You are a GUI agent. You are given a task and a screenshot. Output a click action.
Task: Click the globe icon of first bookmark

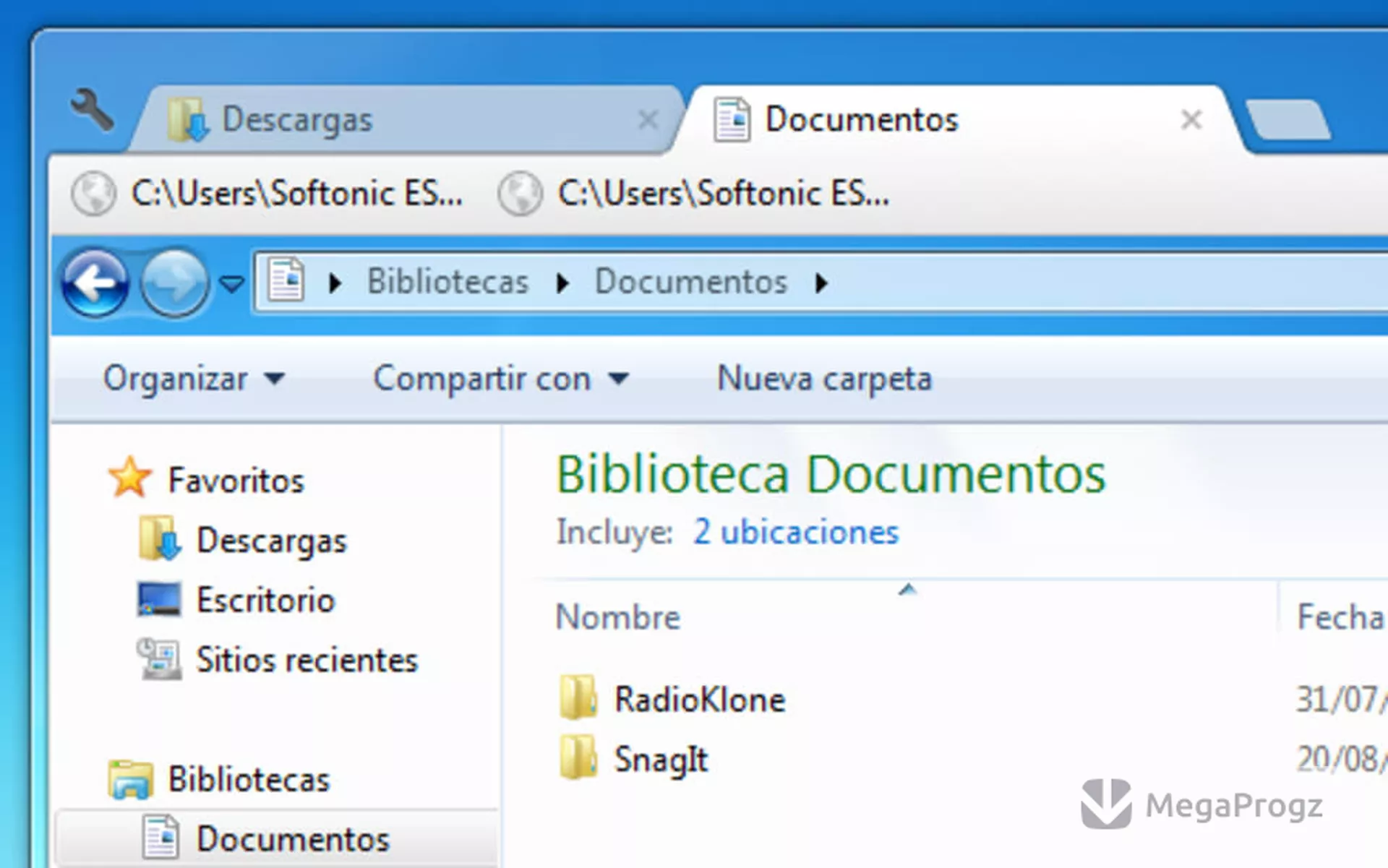click(x=93, y=194)
